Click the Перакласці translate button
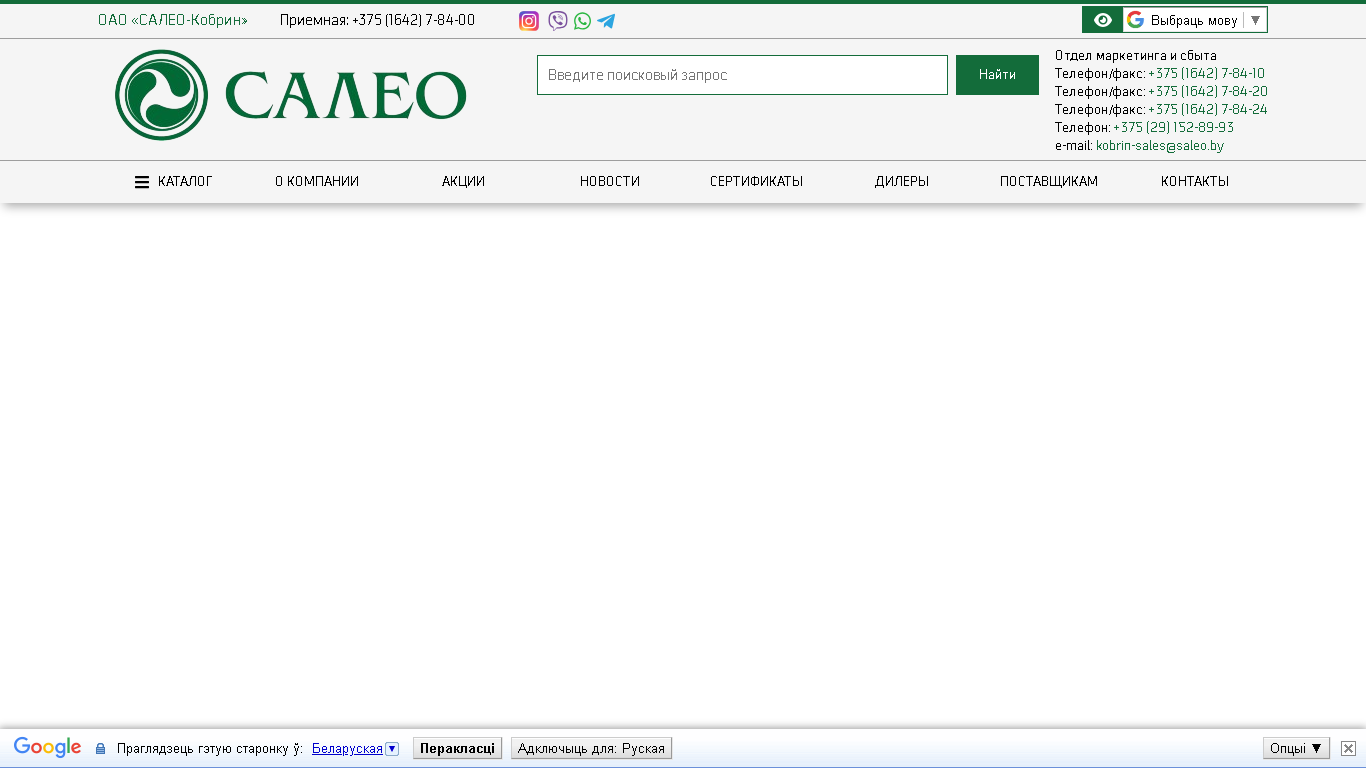The image size is (1366, 768). pyautogui.click(x=457, y=748)
